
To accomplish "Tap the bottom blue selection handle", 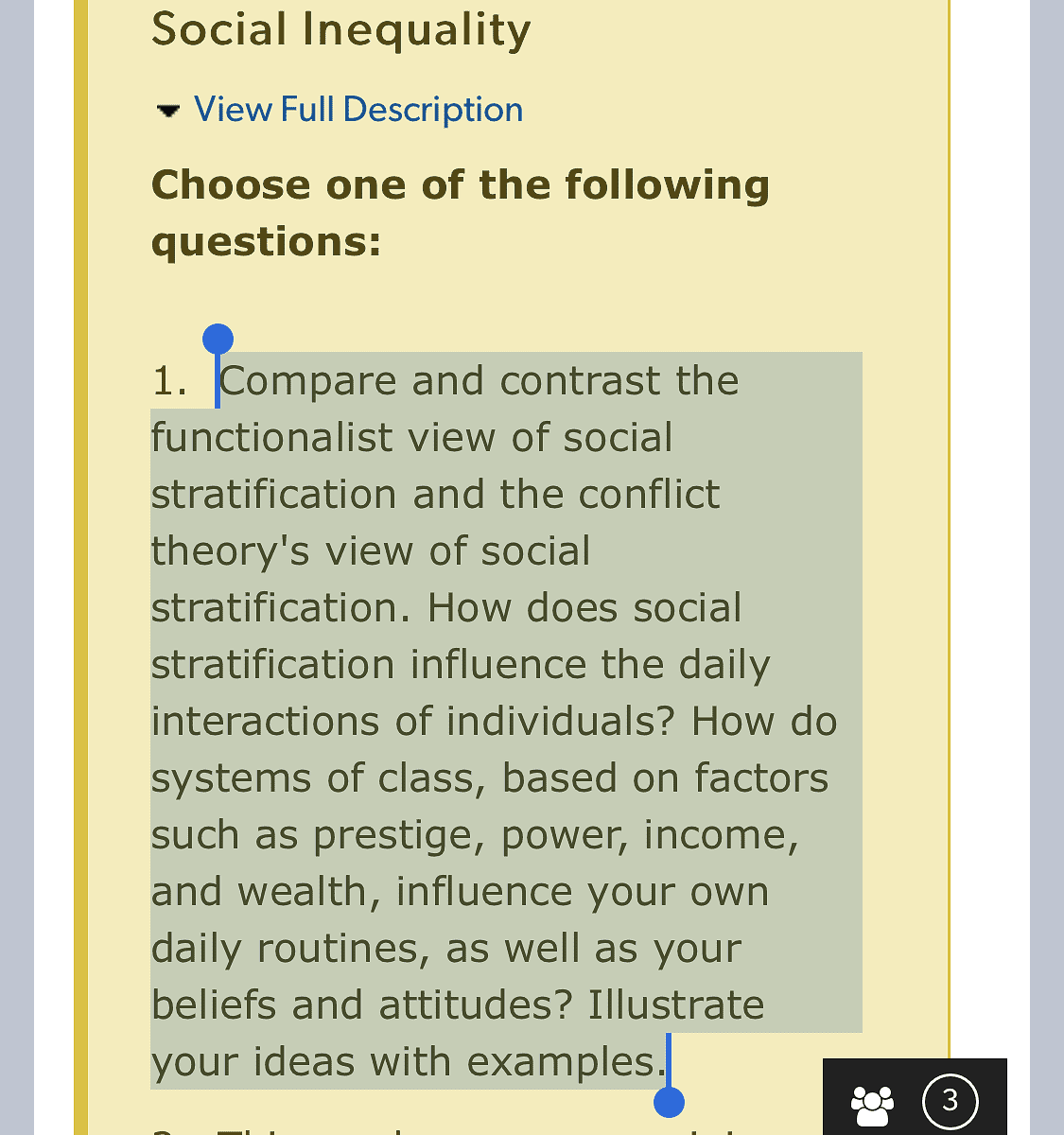I will (669, 1102).
